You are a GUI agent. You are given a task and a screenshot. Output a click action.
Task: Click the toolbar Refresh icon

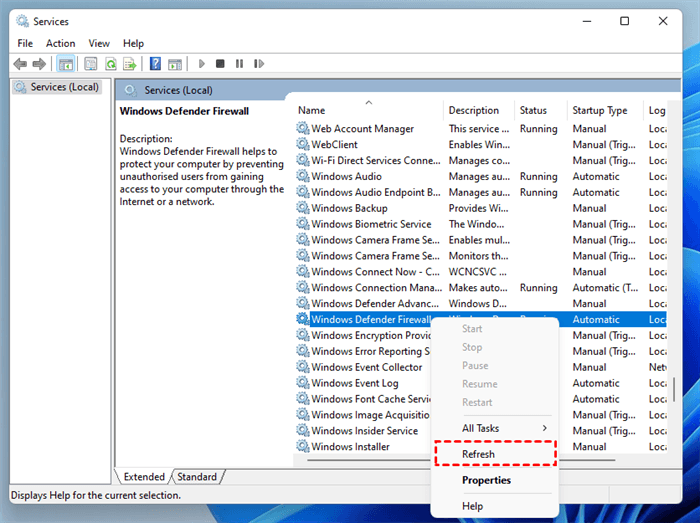[x=111, y=64]
